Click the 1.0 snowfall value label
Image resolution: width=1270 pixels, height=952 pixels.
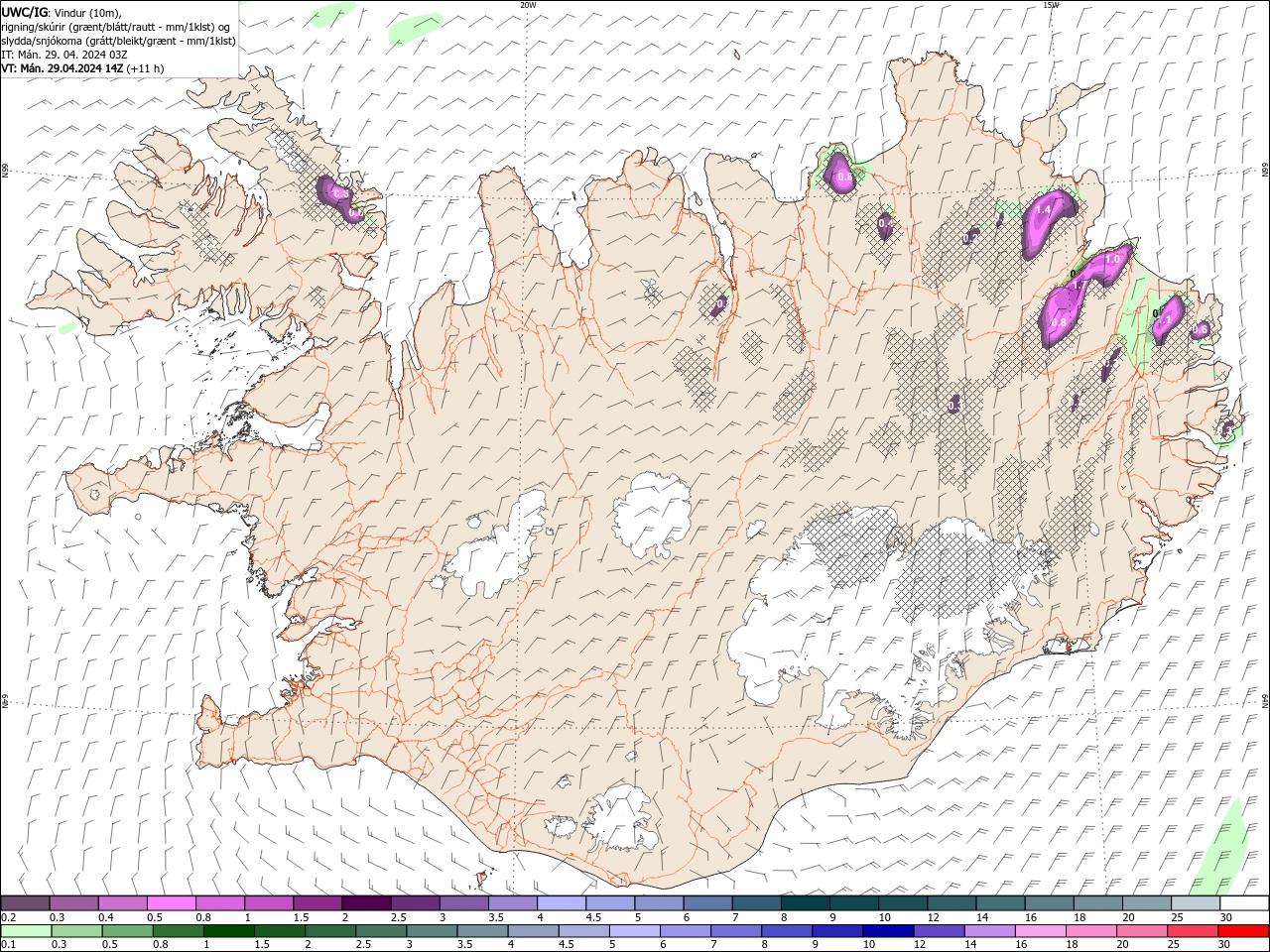1112,259
